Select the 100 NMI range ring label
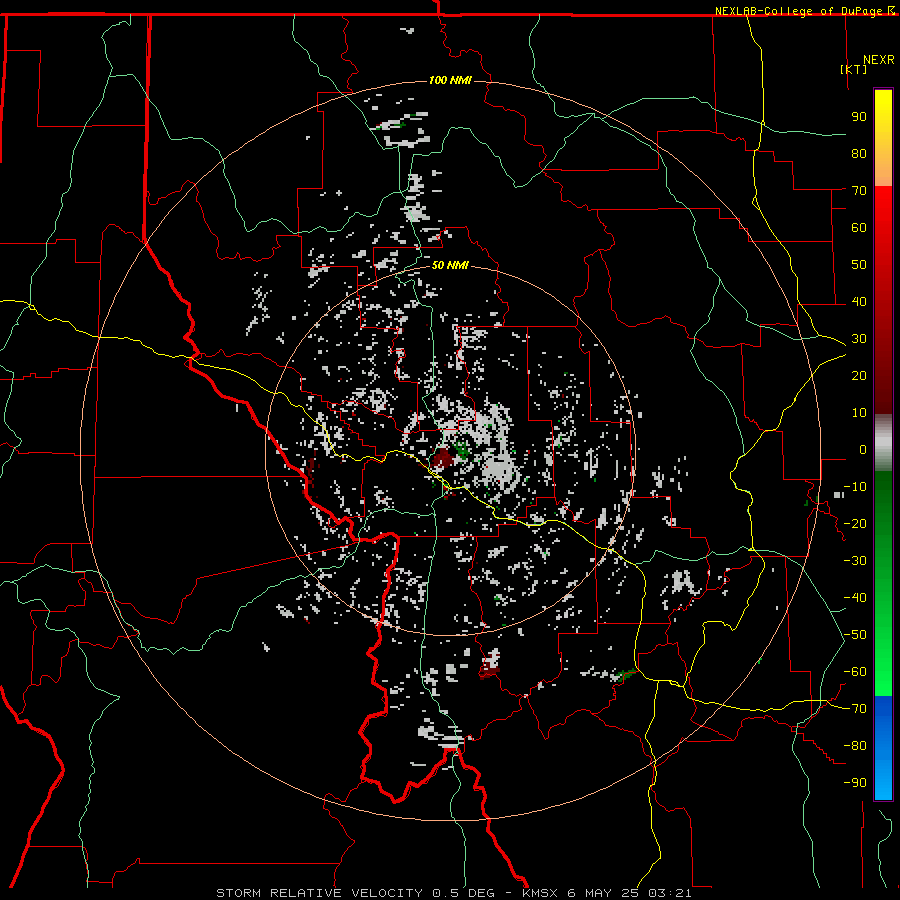 pyautogui.click(x=450, y=80)
